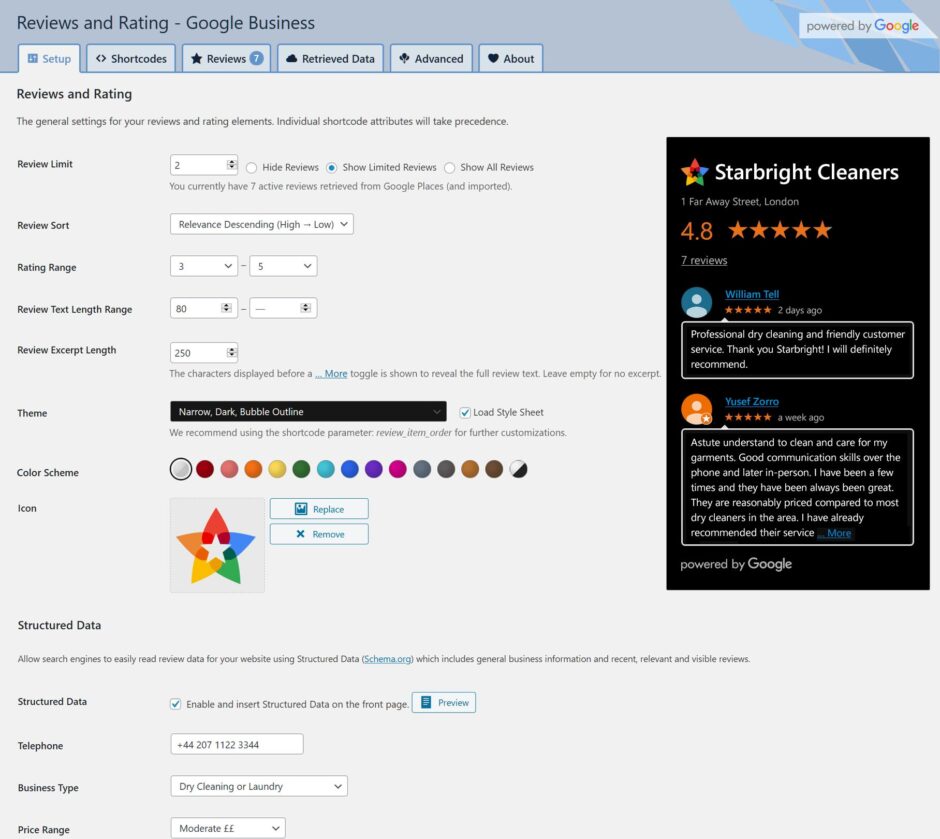This screenshot has width=940, height=839.
Task: Click the maximum Review Text Length field
Action: tap(284, 308)
